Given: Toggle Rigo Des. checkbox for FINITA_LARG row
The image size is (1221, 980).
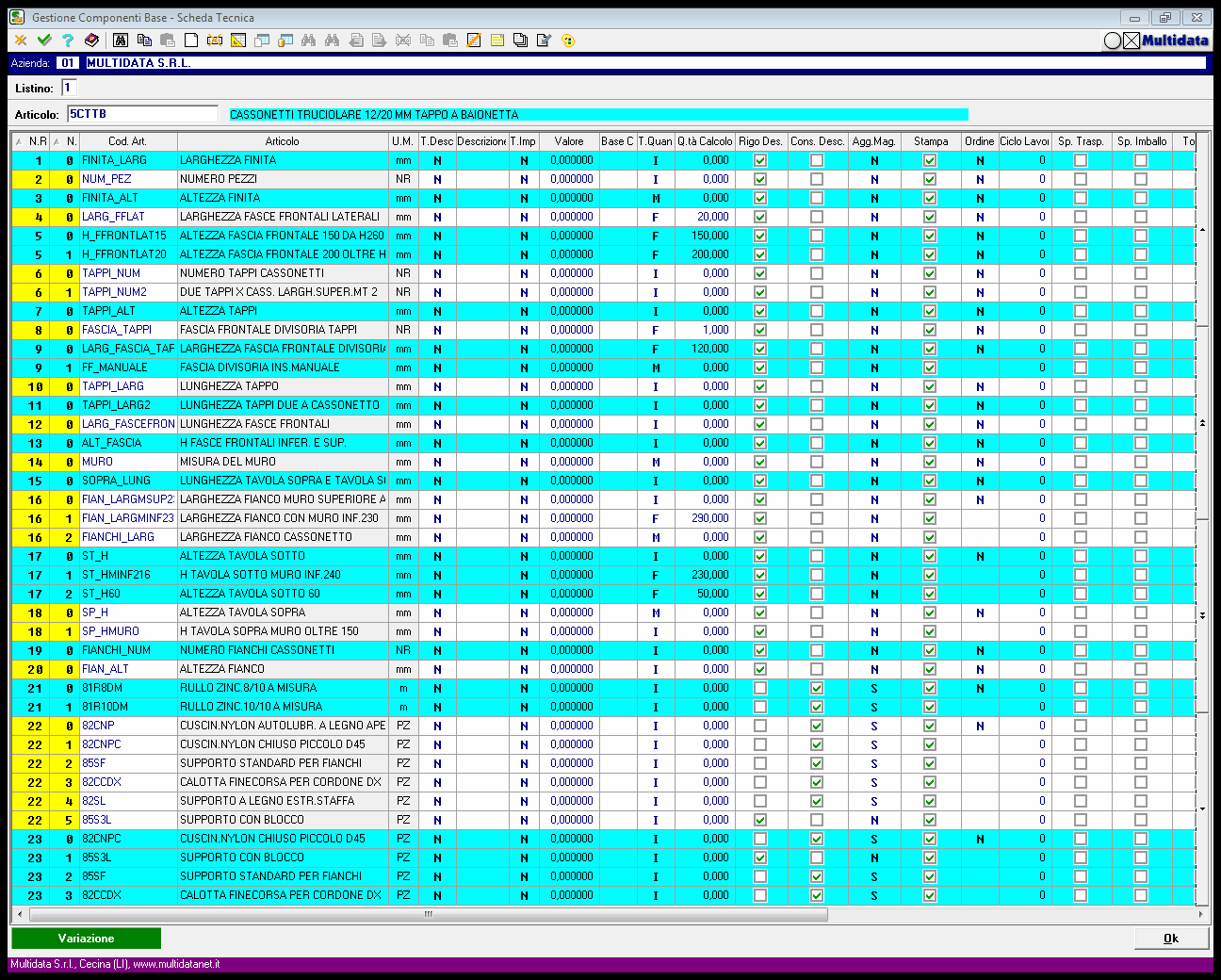Looking at the screenshot, I should tap(760, 160).
